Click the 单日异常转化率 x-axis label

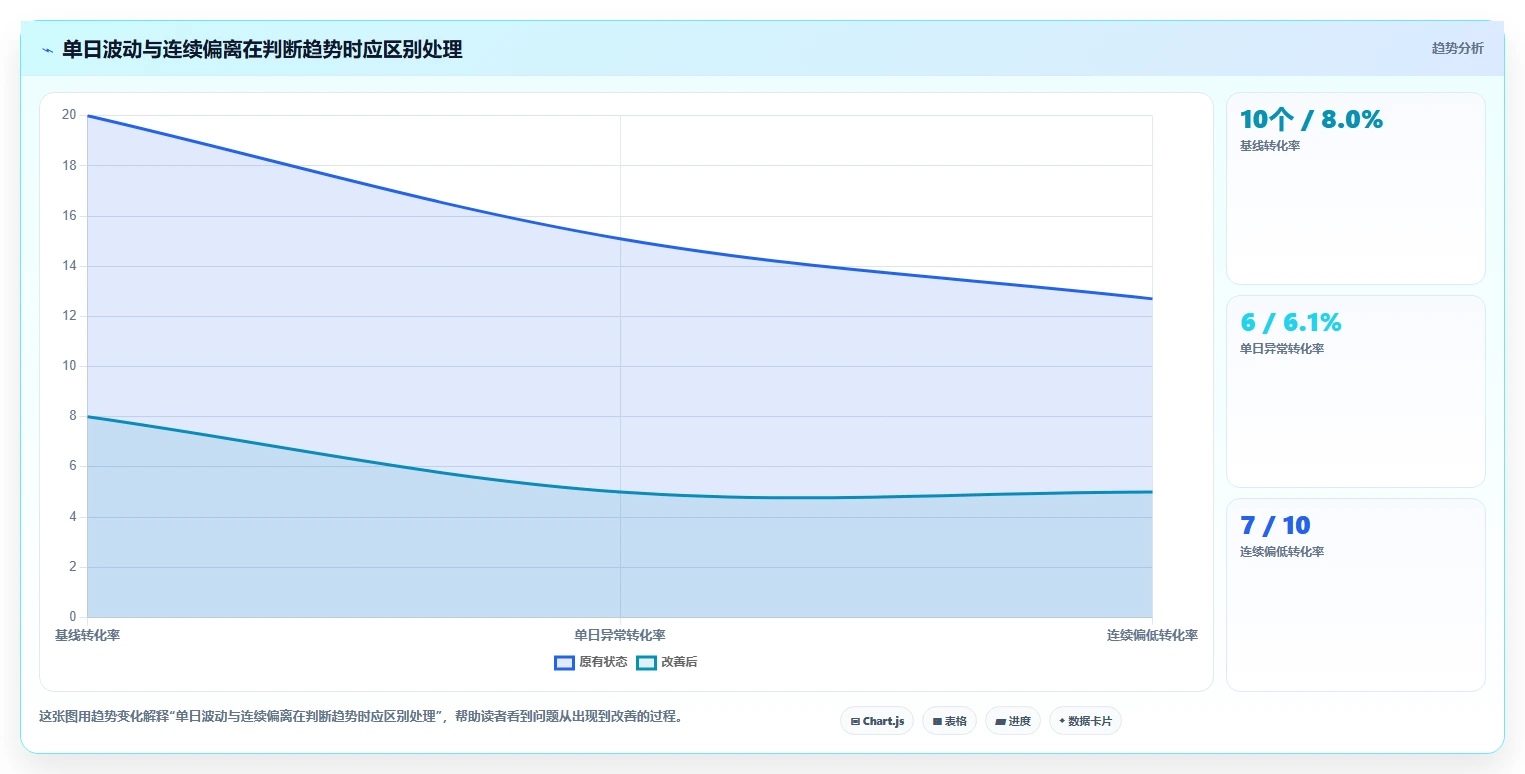pos(620,635)
